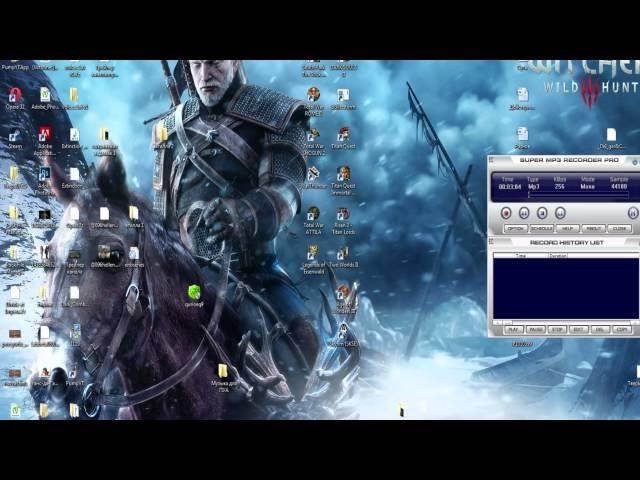This screenshot has height=480, width=640.
Task: Click STOP under the Record History List
Action: [x=557, y=329]
